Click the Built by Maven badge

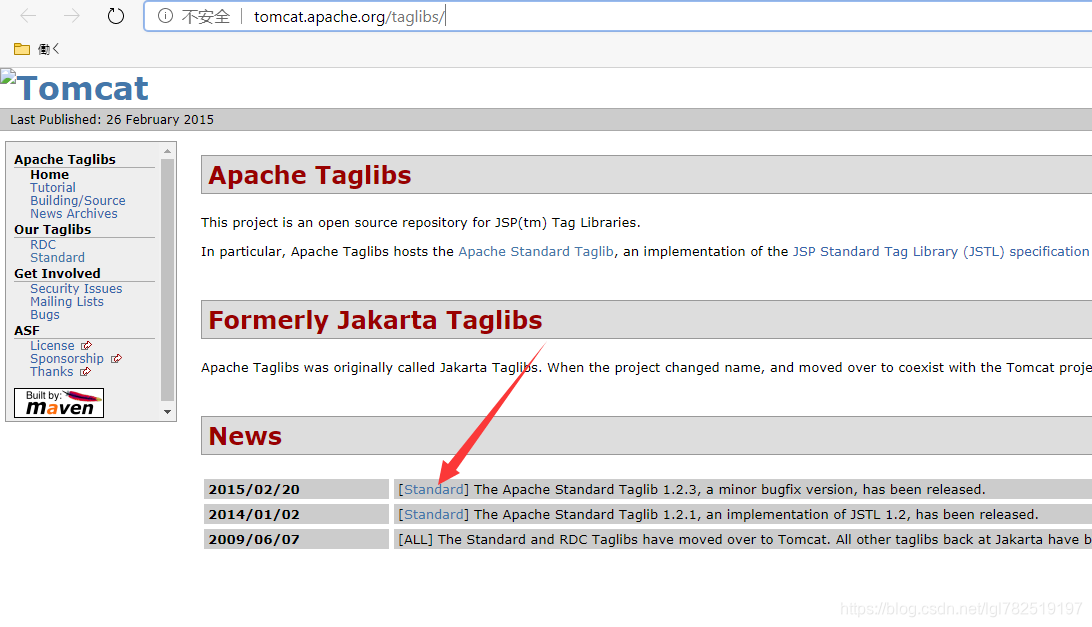59,403
